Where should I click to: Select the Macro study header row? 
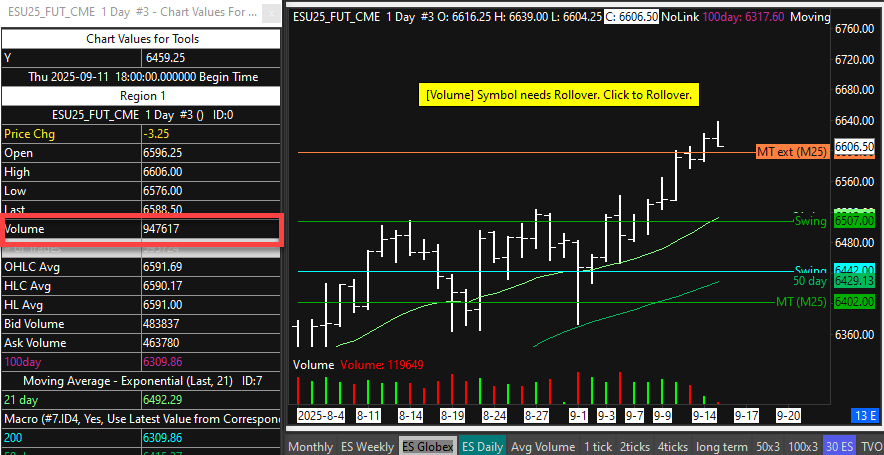[x=141, y=419]
